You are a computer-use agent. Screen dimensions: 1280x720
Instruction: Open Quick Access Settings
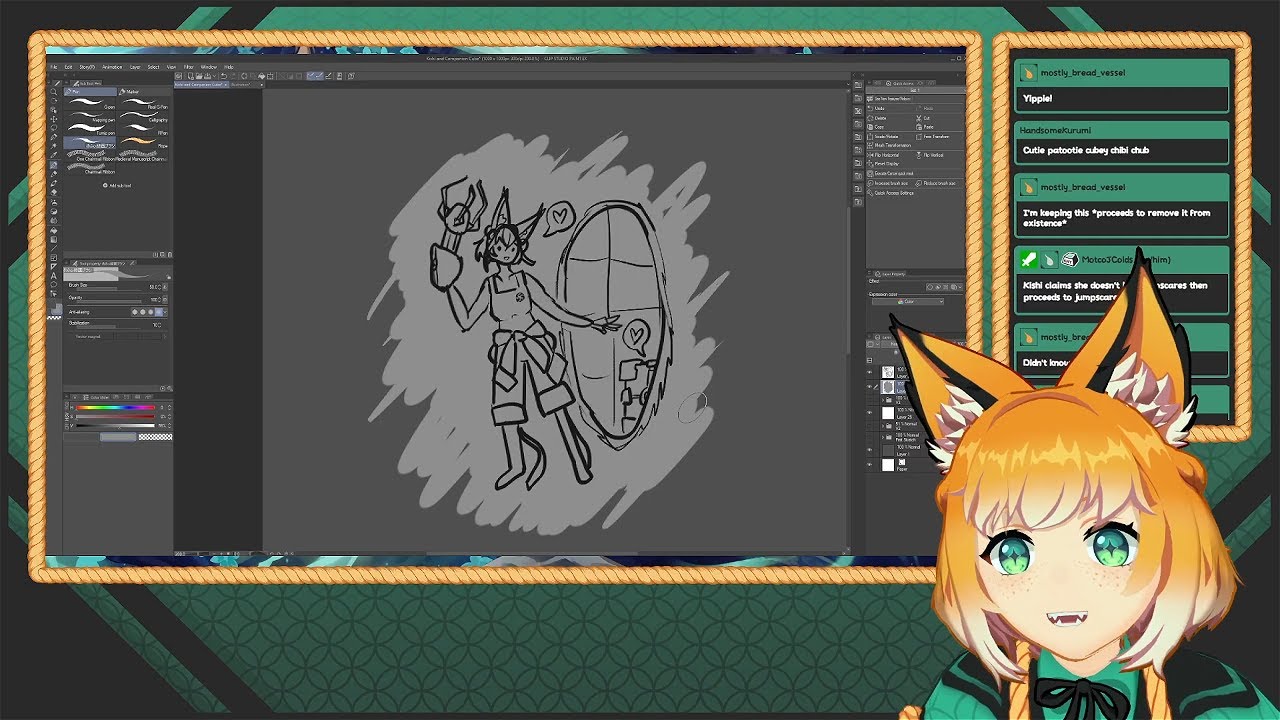click(x=892, y=193)
